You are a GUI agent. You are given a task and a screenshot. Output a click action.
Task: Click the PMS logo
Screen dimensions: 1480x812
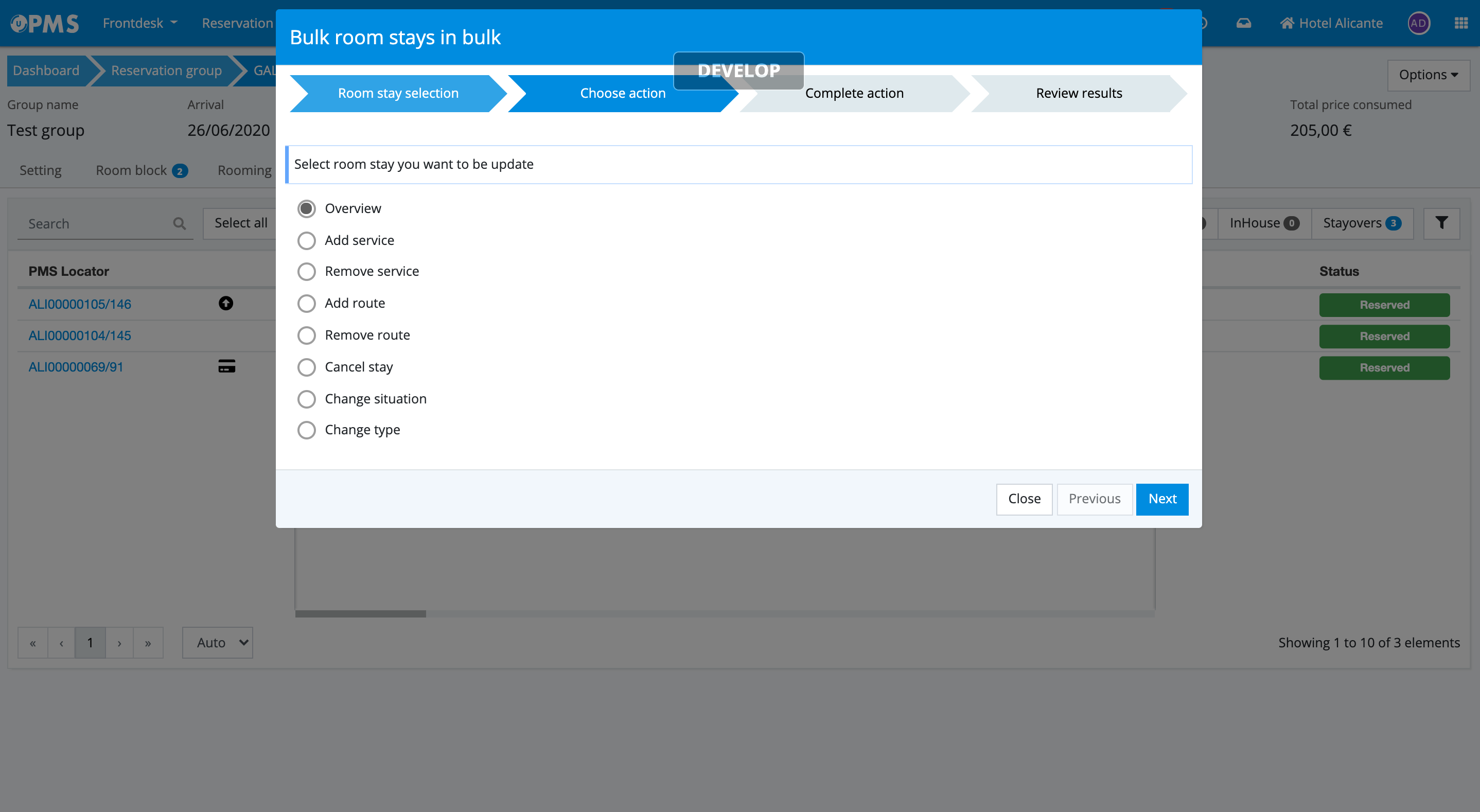pos(45,24)
